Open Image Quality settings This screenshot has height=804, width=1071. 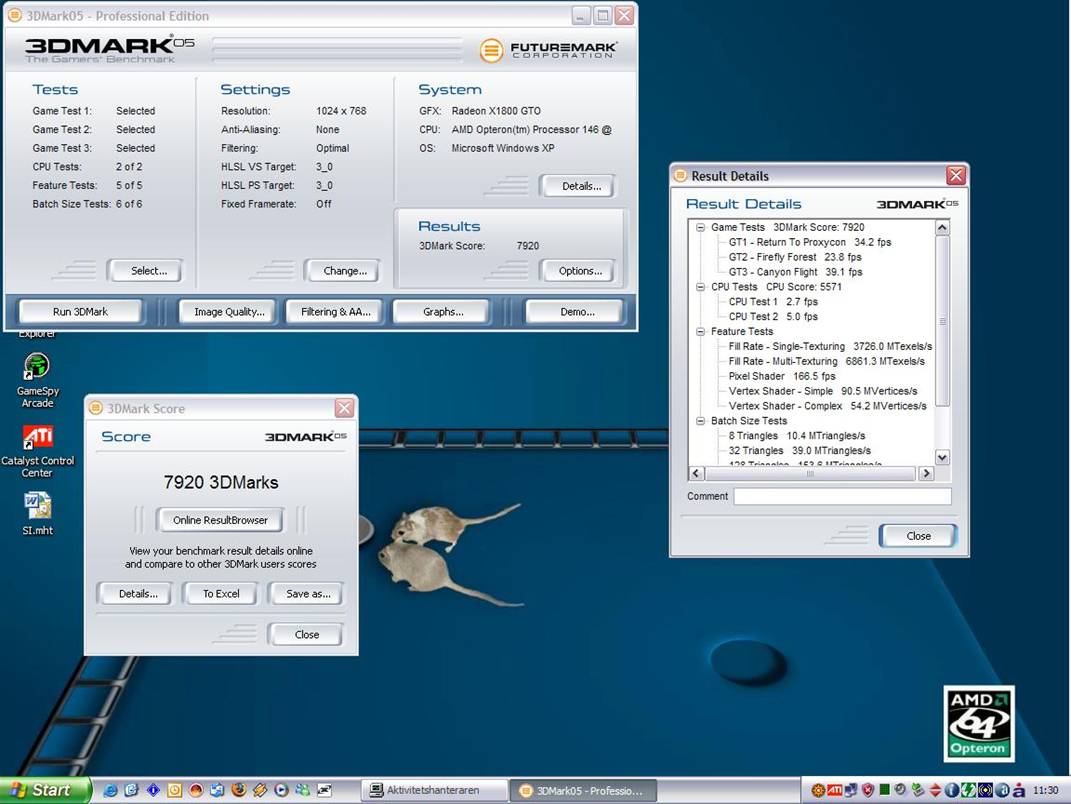coord(229,311)
